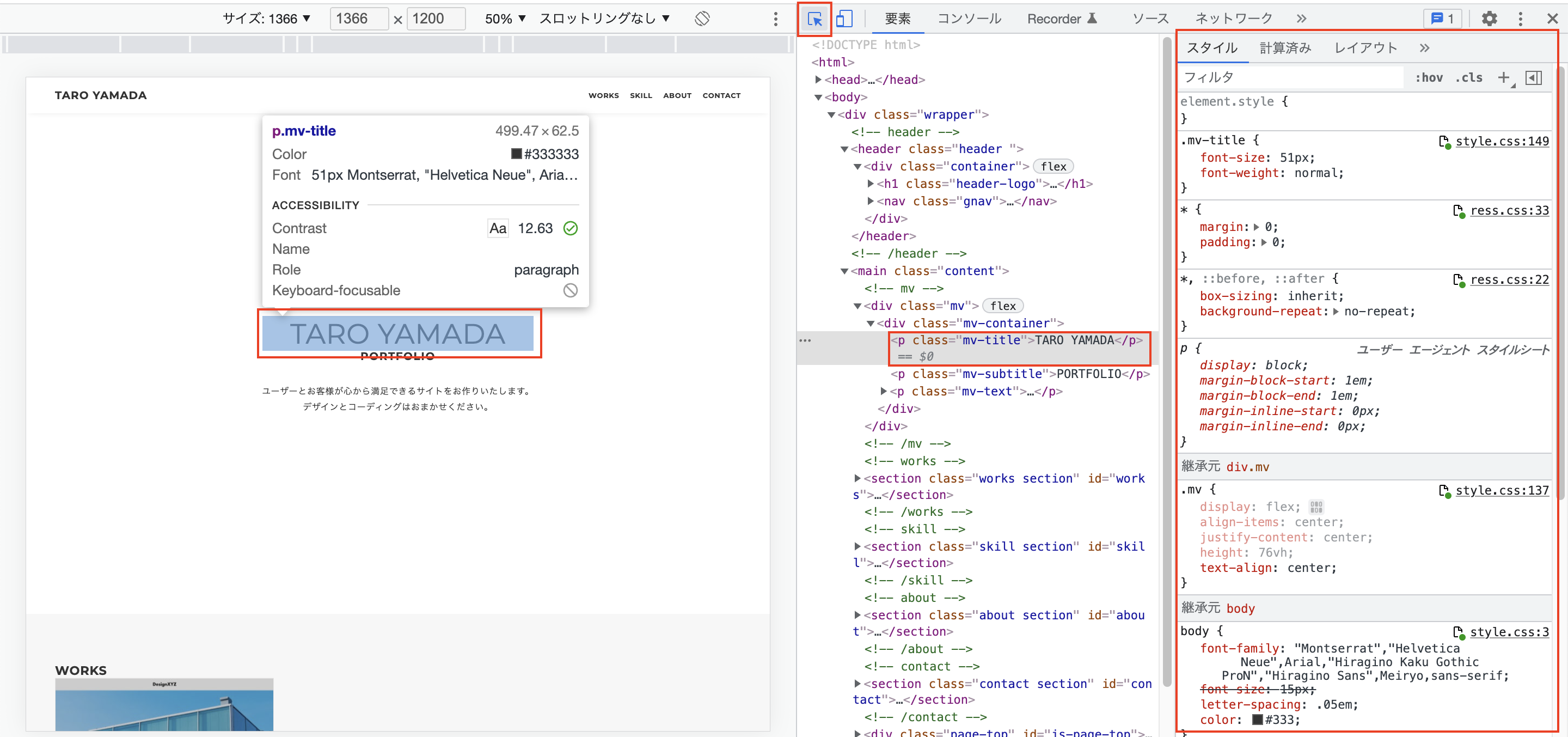Open the 50% zoom dropdown
Viewport: 1568px width, 737px height.
(505, 19)
